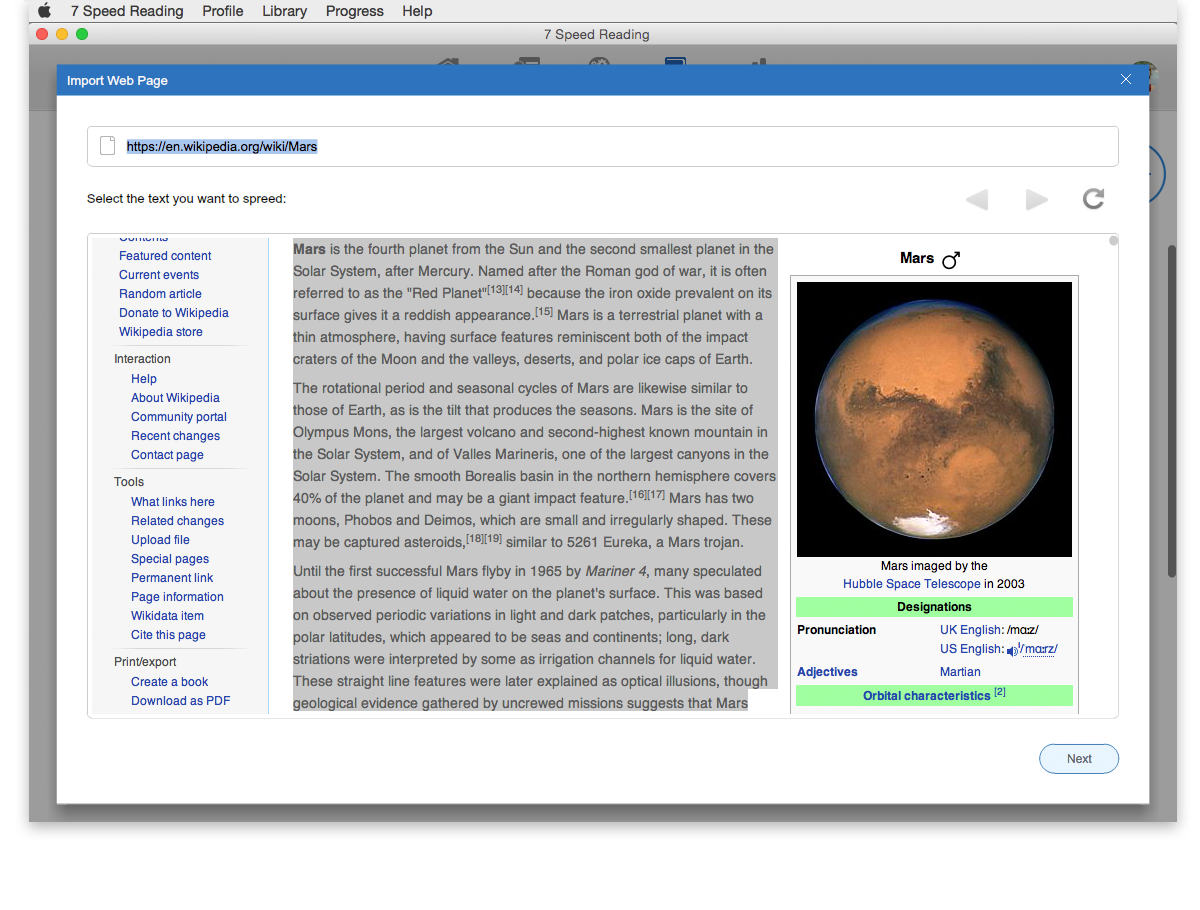This screenshot has width=1200, height=910.
Task: Click the Mars male symbol beside infobox title
Action: 951,259
